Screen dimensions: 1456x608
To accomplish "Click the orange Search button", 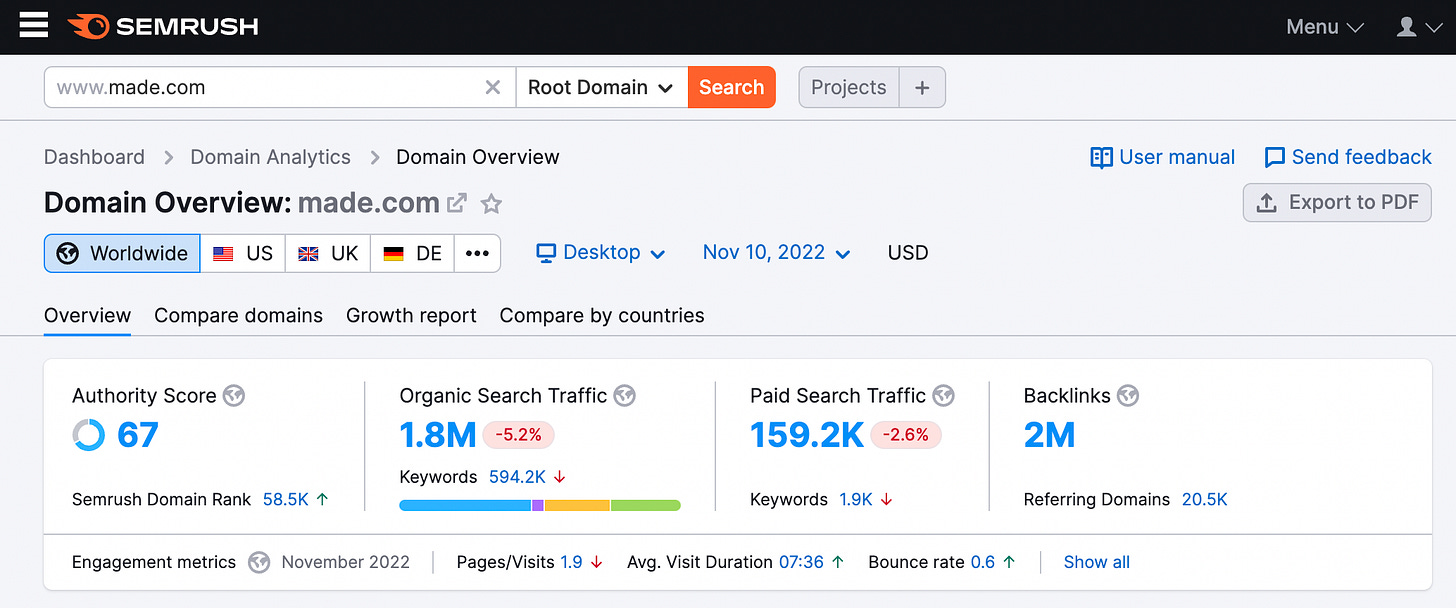I will [732, 87].
